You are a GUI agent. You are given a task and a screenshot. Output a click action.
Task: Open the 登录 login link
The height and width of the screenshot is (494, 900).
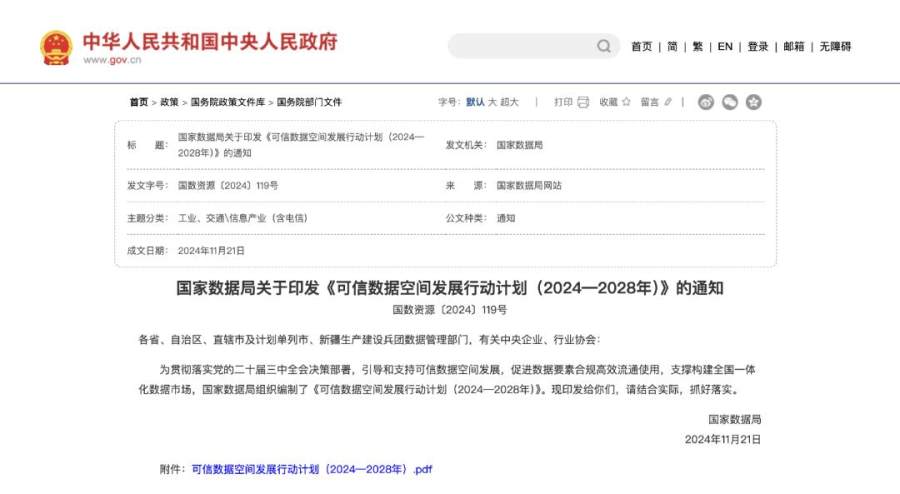[758, 46]
